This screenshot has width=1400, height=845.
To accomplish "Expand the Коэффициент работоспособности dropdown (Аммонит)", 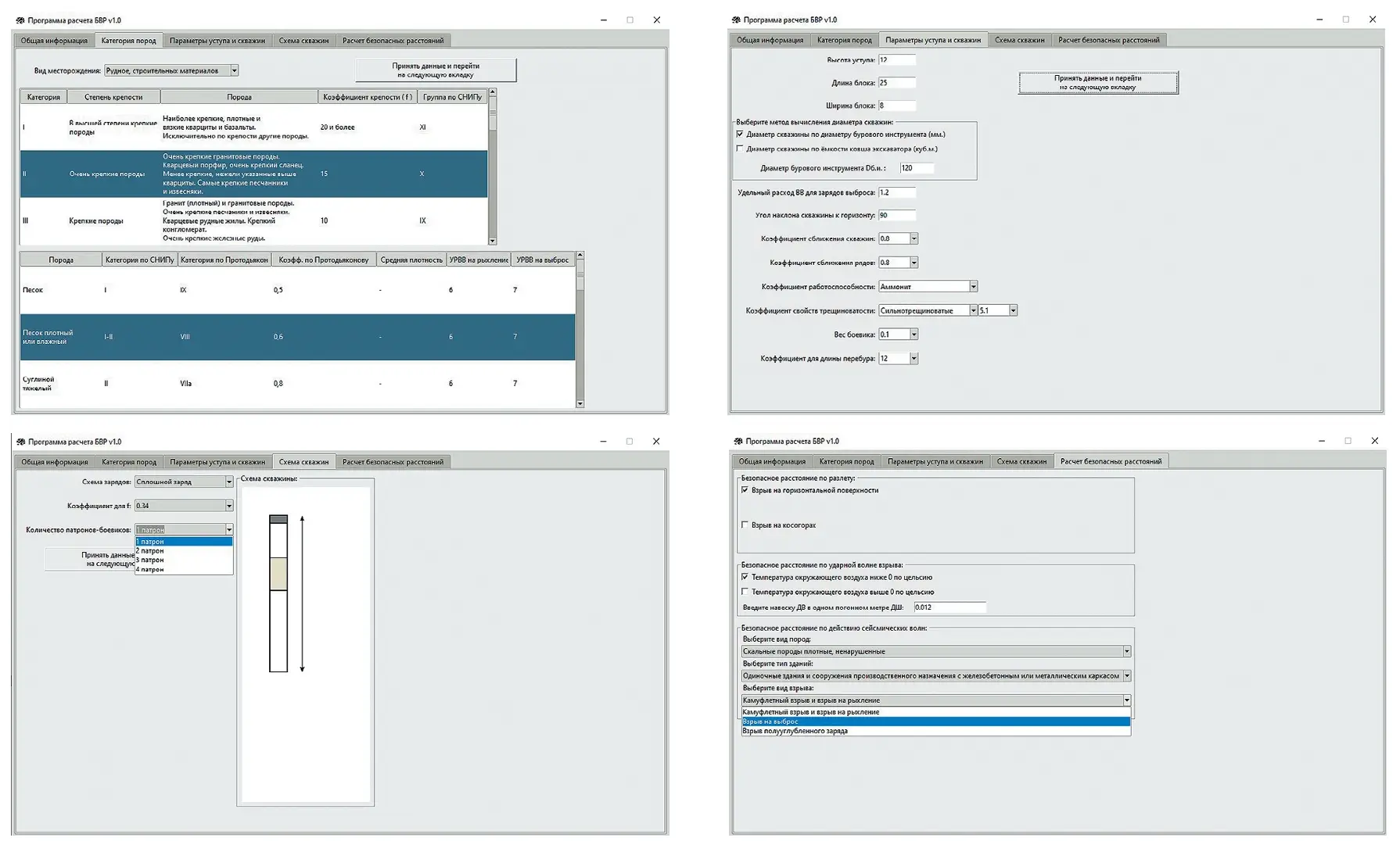I will click(973, 287).
